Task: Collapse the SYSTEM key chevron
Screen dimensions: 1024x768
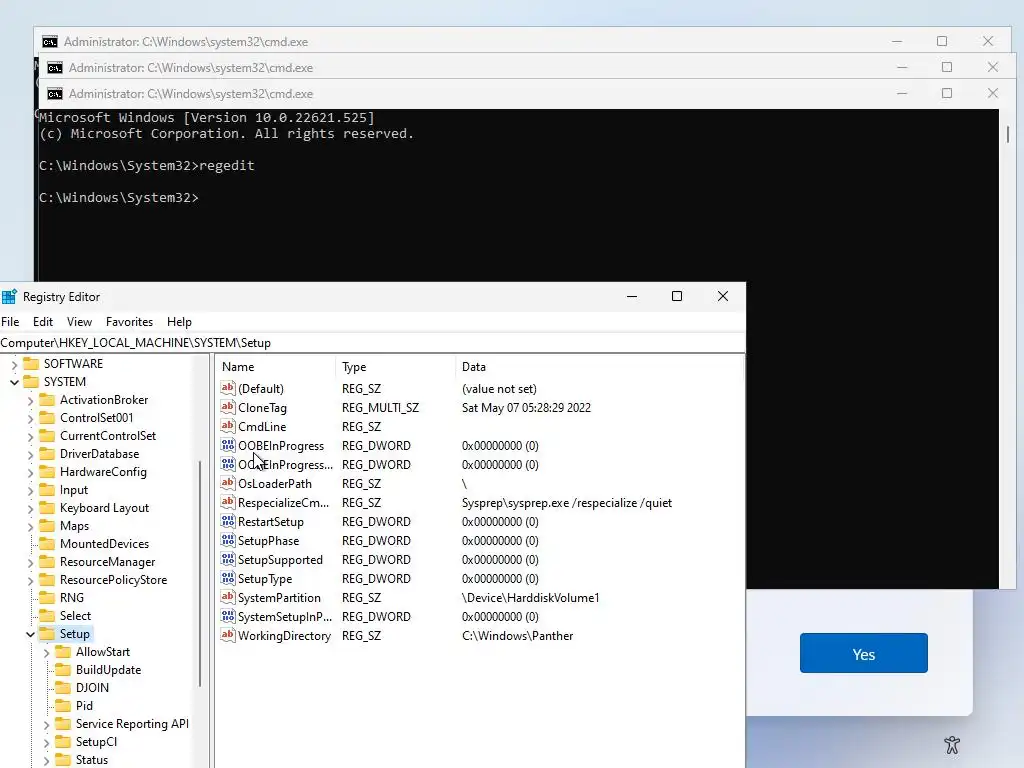Action: click(14, 383)
